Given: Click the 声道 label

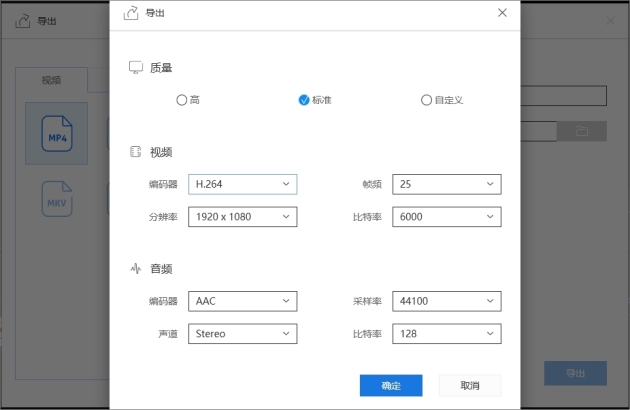Looking at the screenshot, I should point(168,334).
